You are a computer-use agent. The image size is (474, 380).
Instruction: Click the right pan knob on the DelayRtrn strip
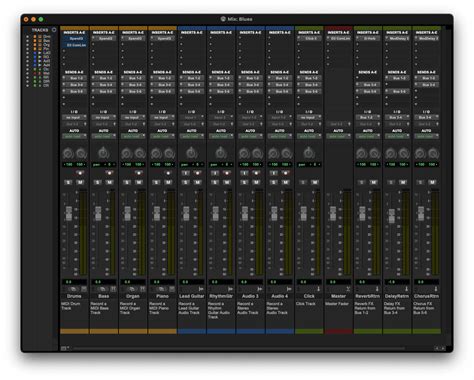404,154
